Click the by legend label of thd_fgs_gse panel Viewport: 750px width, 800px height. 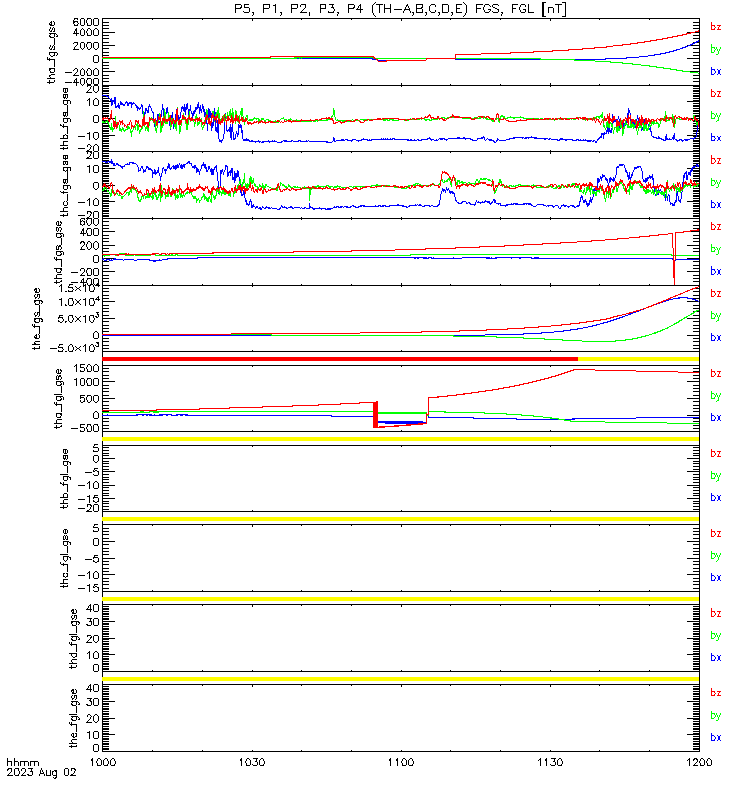click(716, 249)
